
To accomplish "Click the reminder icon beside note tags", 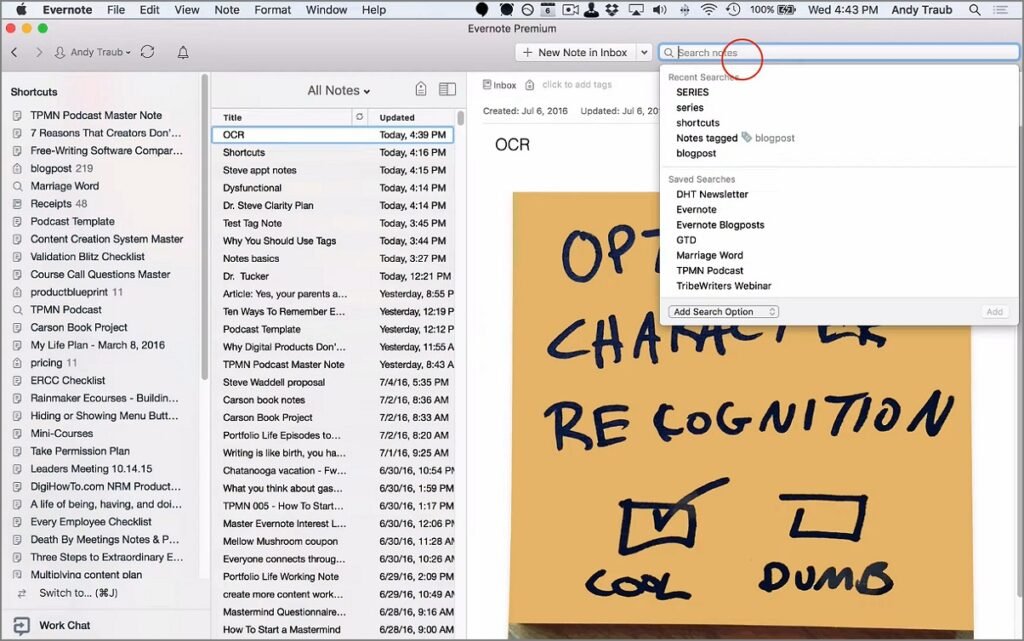I will [x=530, y=85].
